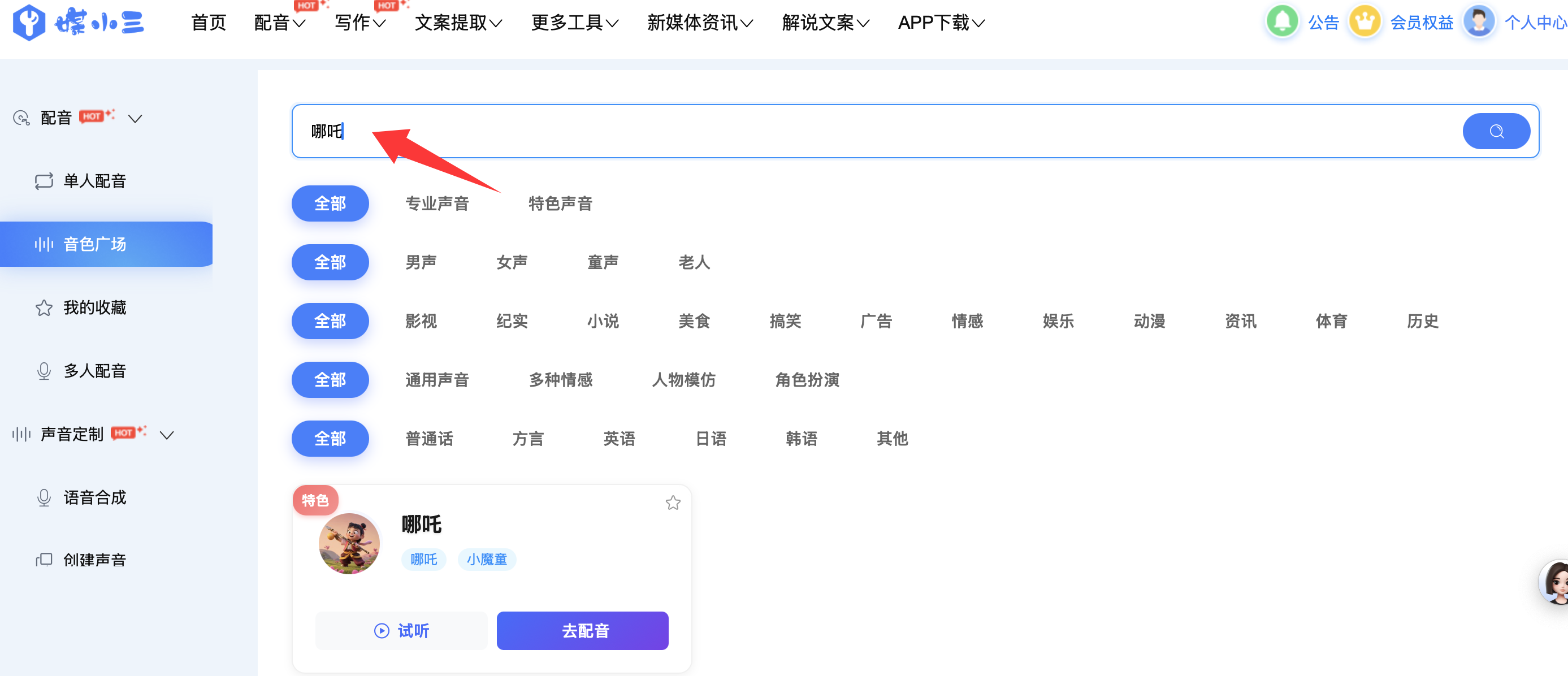Open the 更多工具 dropdown menu
This screenshot has height=676, width=1568.
575,23
